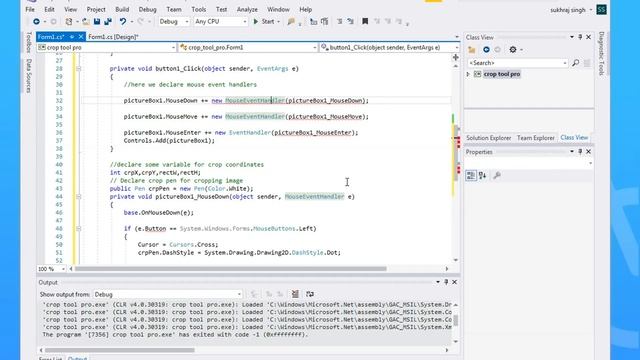The width and height of the screenshot is (640, 360).
Task: Click the Undo arrow in the toolbar
Action: coord(122,22)
